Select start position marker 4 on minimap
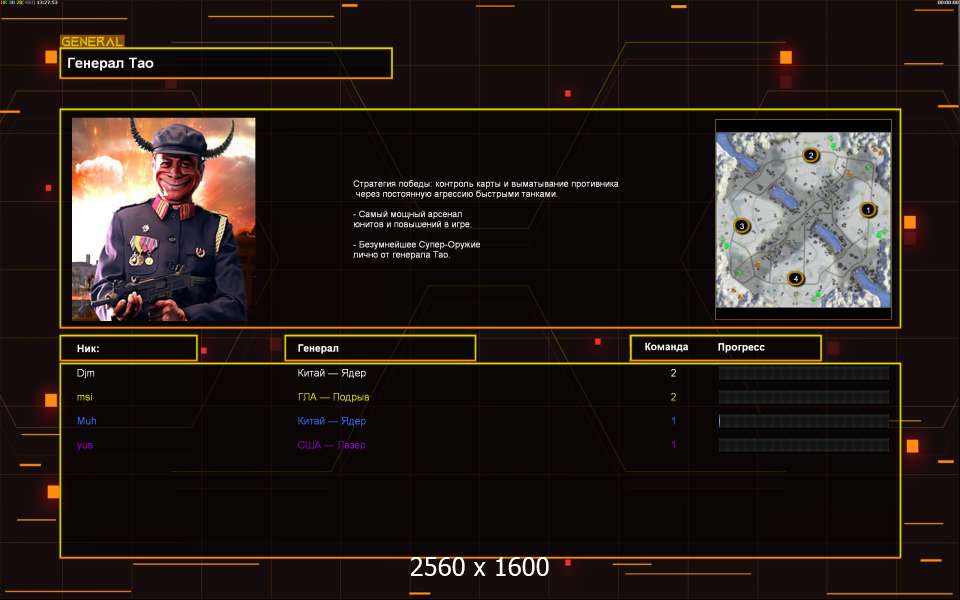The image size is (960, 600). tap(795, 279)
